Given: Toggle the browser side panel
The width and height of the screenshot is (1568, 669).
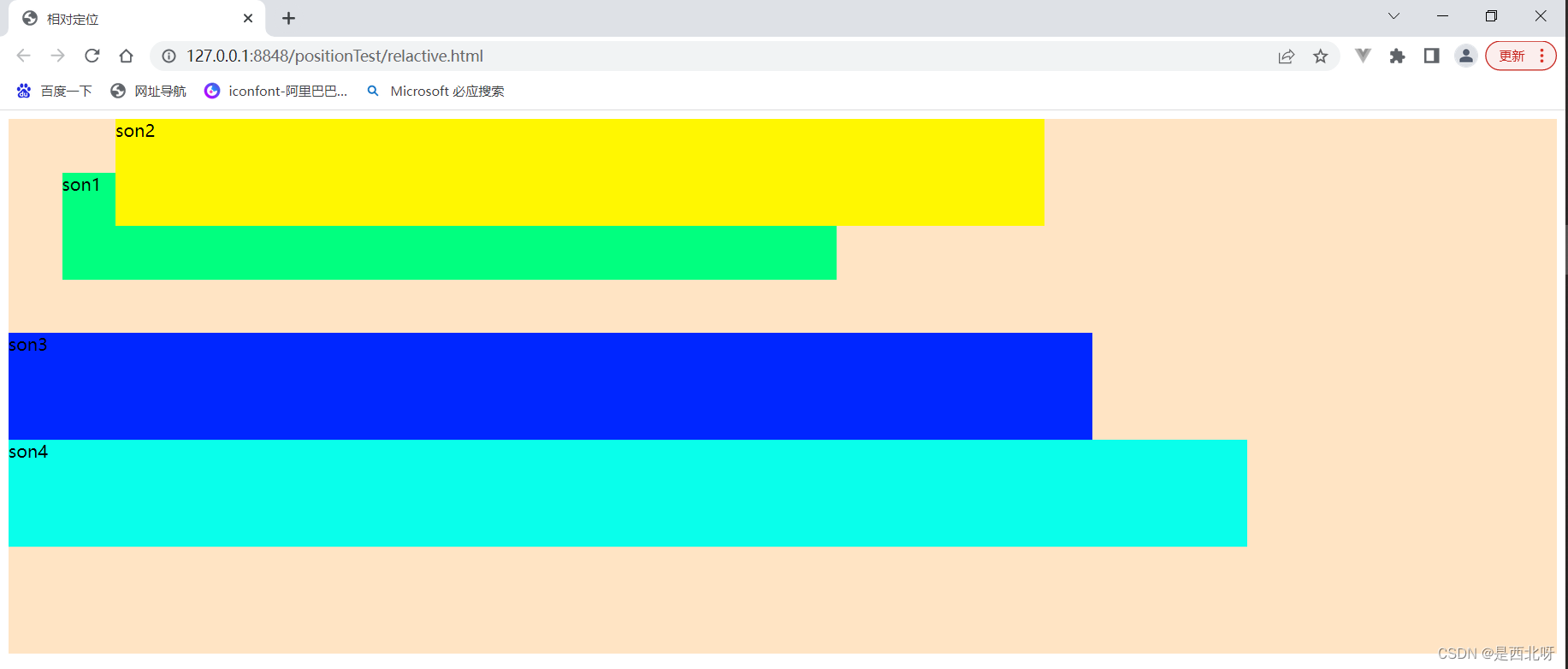Looking at the screenshot, I should pyautogui.click(x=1431, y=56).
